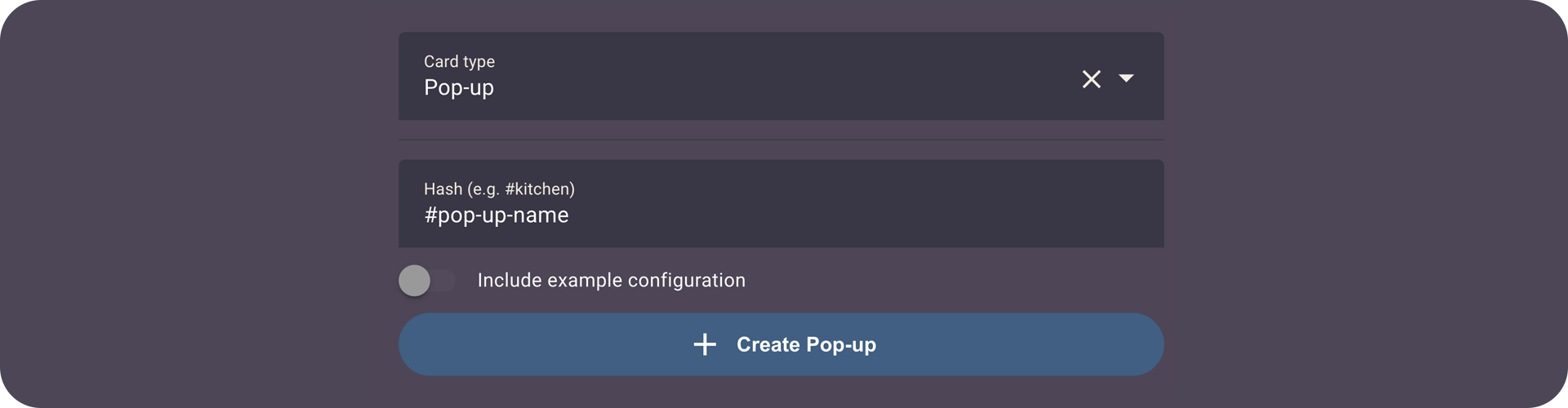Expand the Card type dropdown arrow

click(x=1126, y=78)
